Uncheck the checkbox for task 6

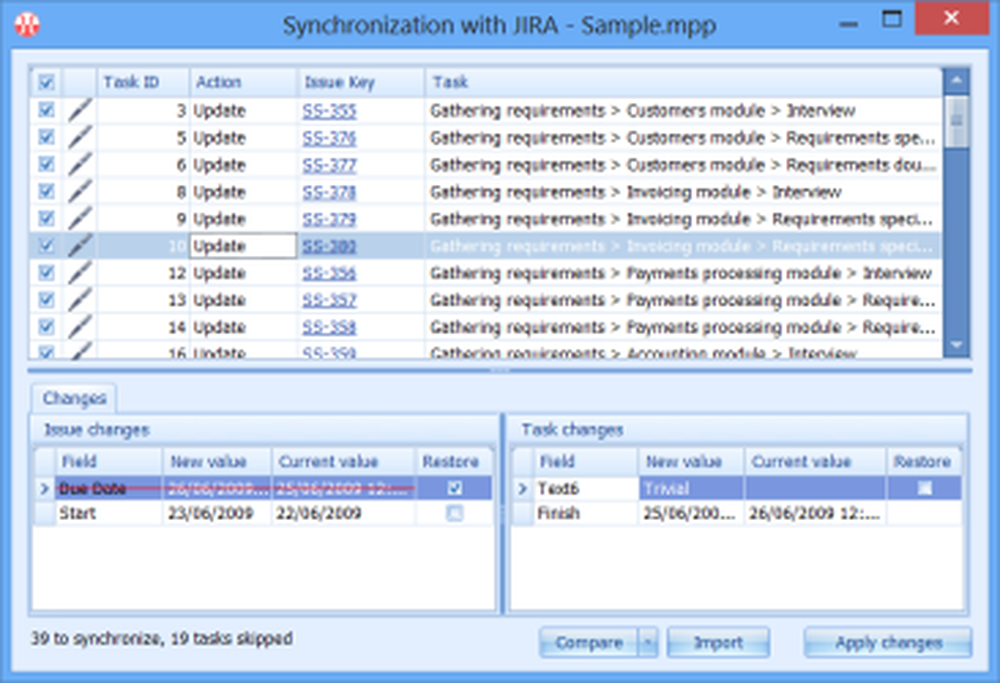click(46, 164)
